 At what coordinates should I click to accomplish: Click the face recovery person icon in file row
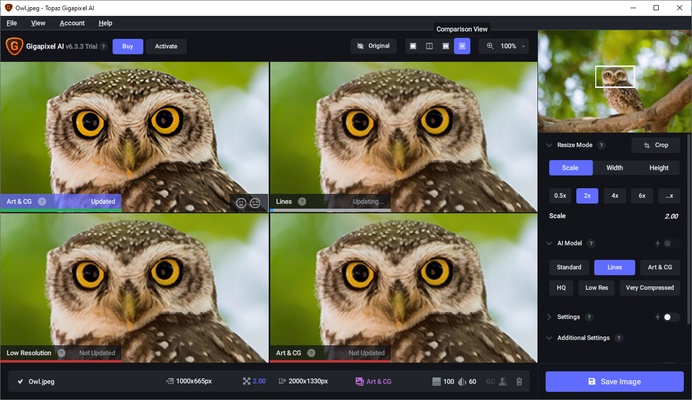pos(503,381)
